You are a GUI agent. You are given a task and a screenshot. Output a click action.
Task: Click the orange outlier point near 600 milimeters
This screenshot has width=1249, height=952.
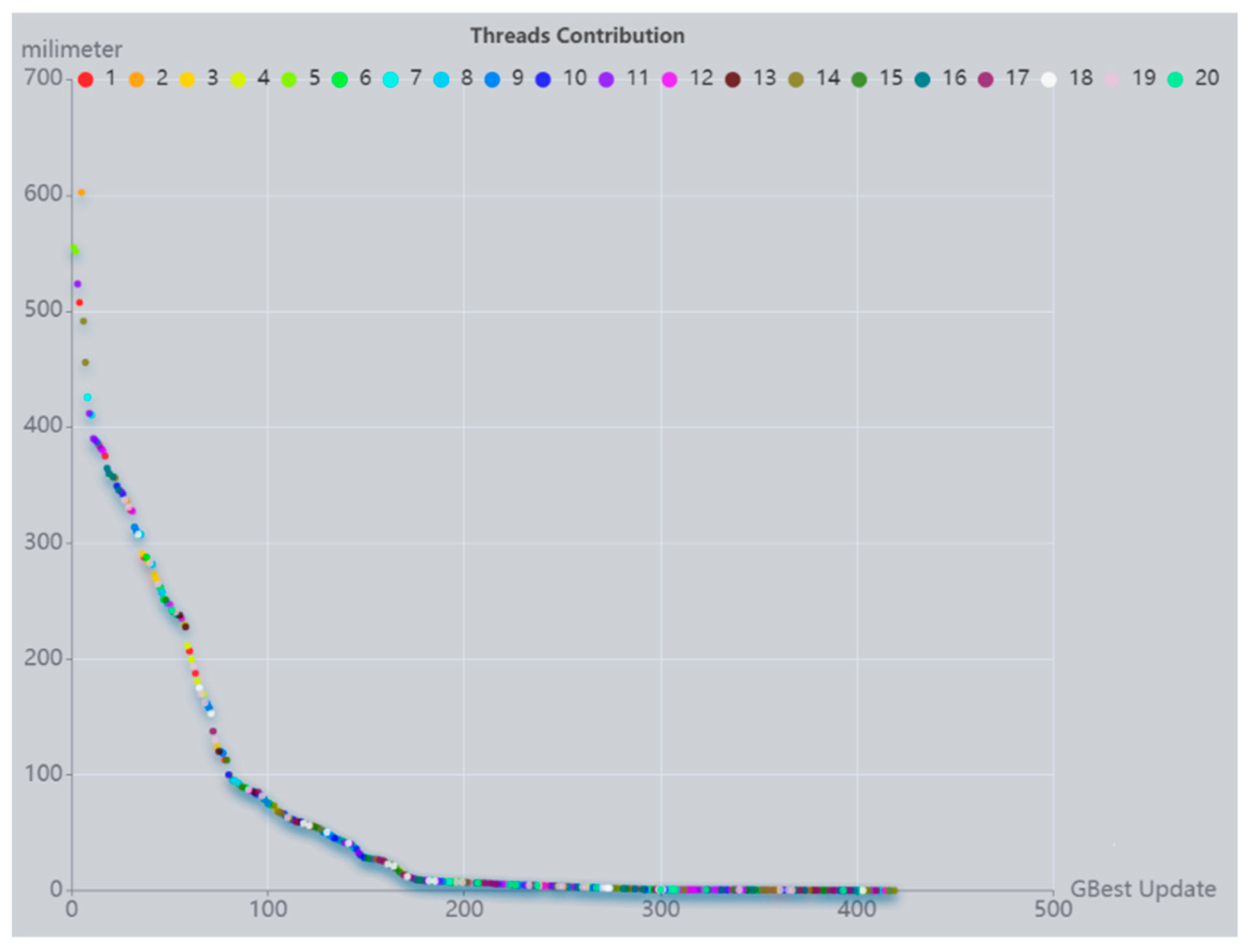pyautogui.click(x=81, y=192)
